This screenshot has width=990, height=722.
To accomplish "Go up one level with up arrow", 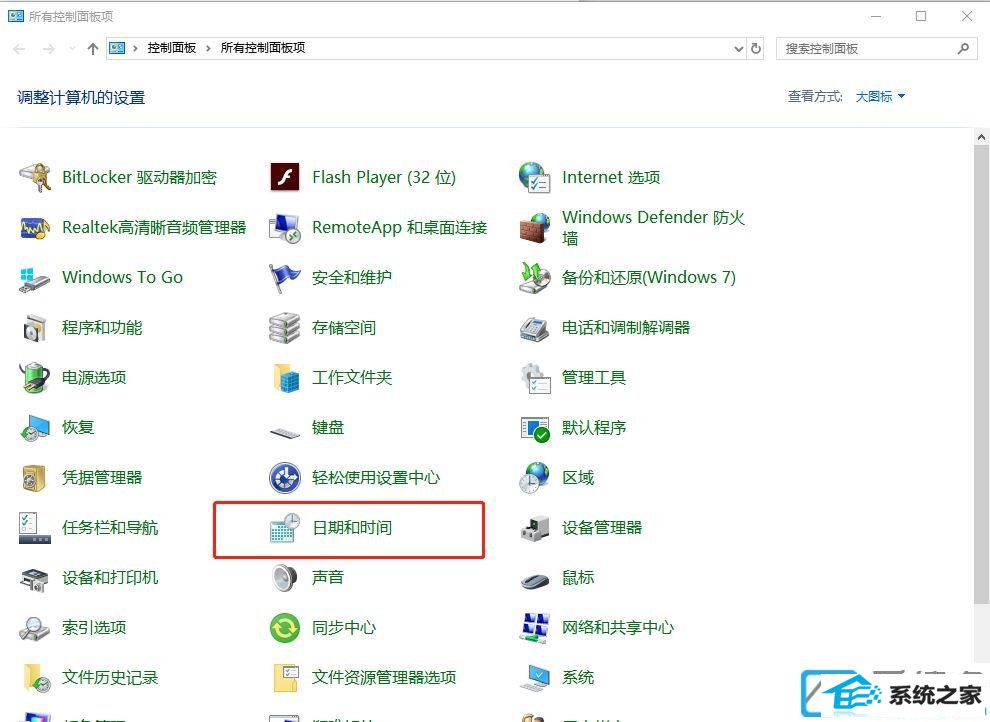I will (x=93, y=49).
